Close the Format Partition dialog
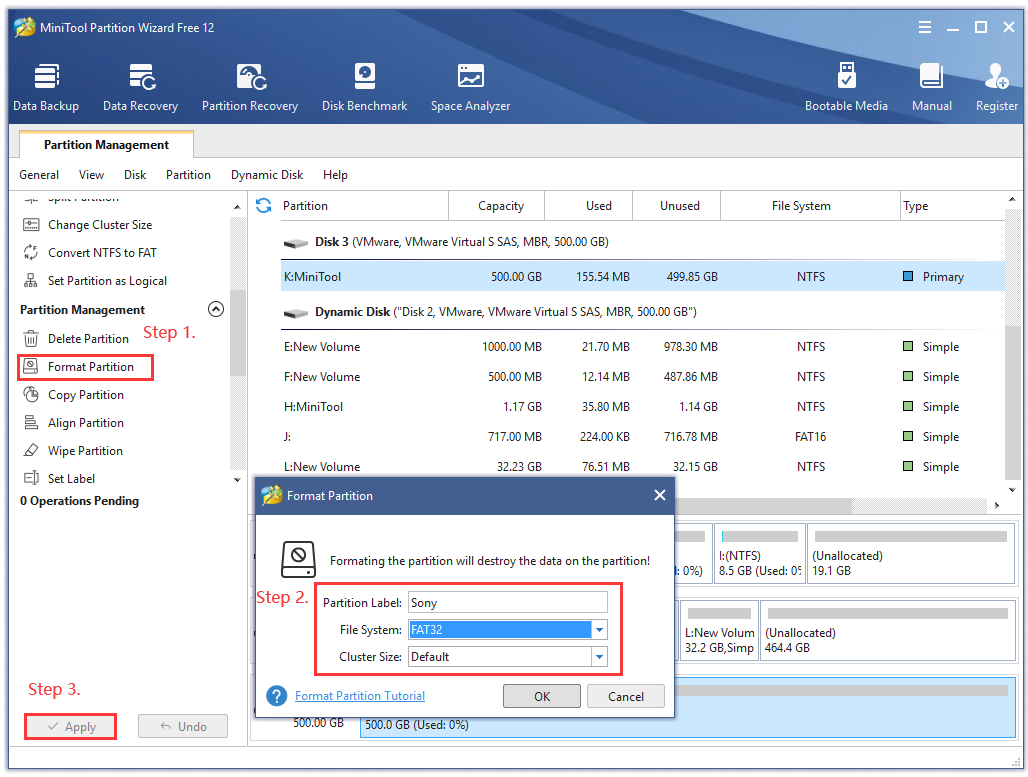 coord(660,495)
